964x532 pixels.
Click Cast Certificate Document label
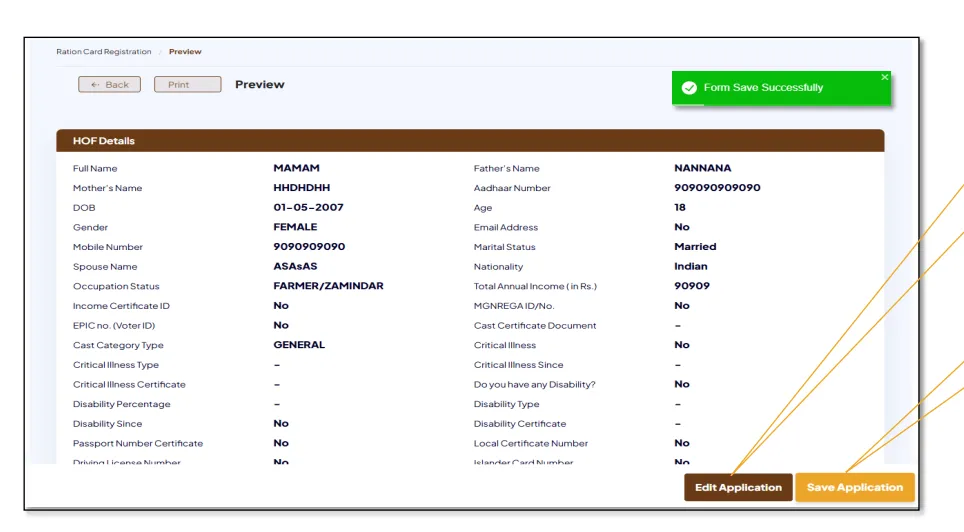point(535,325)
